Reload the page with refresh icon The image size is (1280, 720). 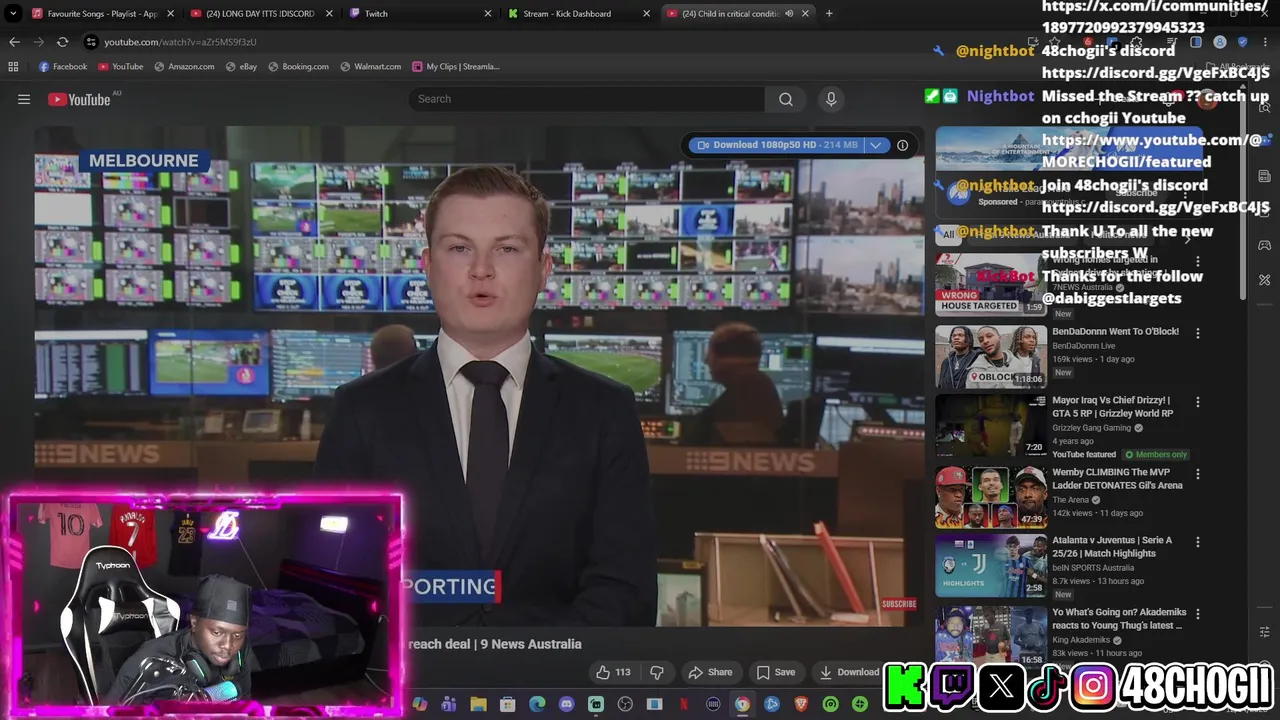62,42
